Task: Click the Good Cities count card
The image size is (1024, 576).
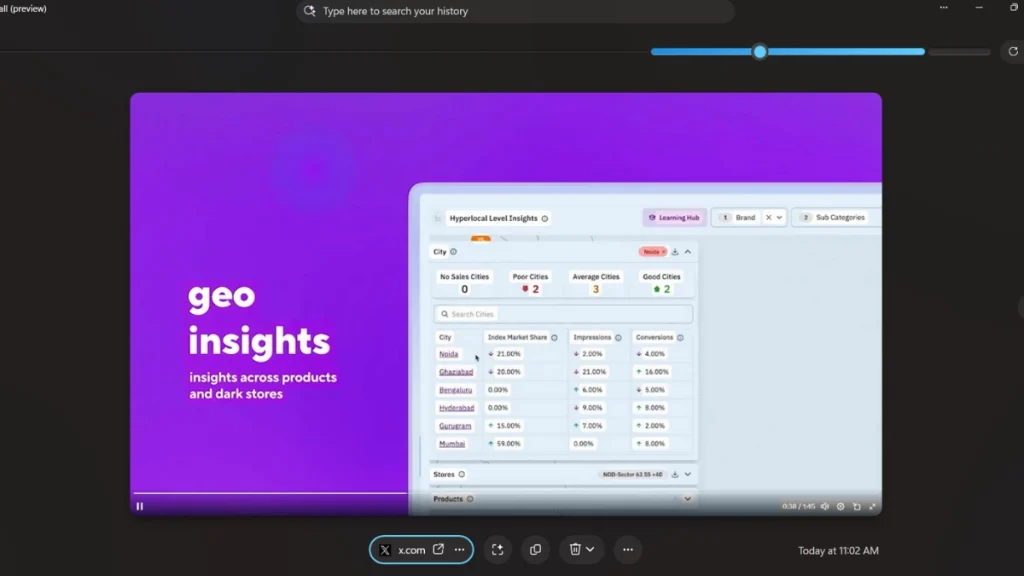Action: 662,283
